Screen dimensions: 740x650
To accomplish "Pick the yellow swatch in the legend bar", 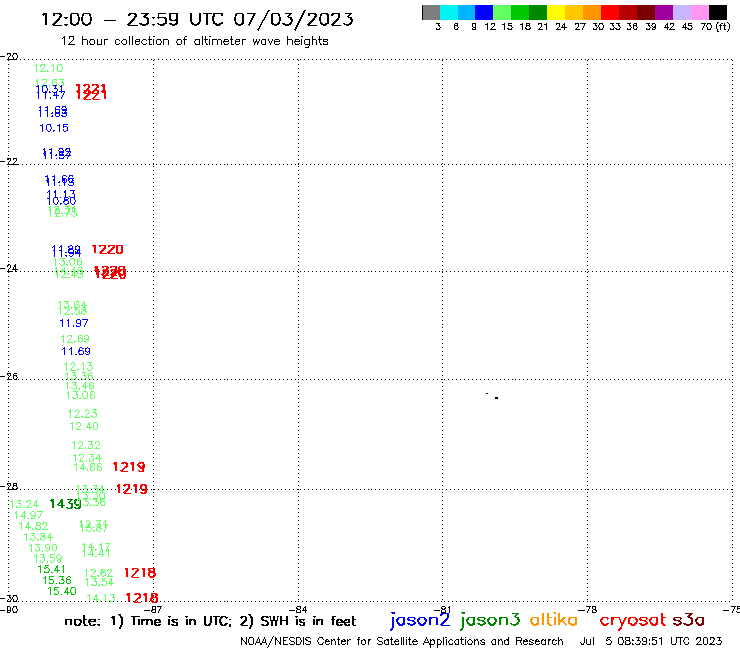I will (x=556, y=12).
